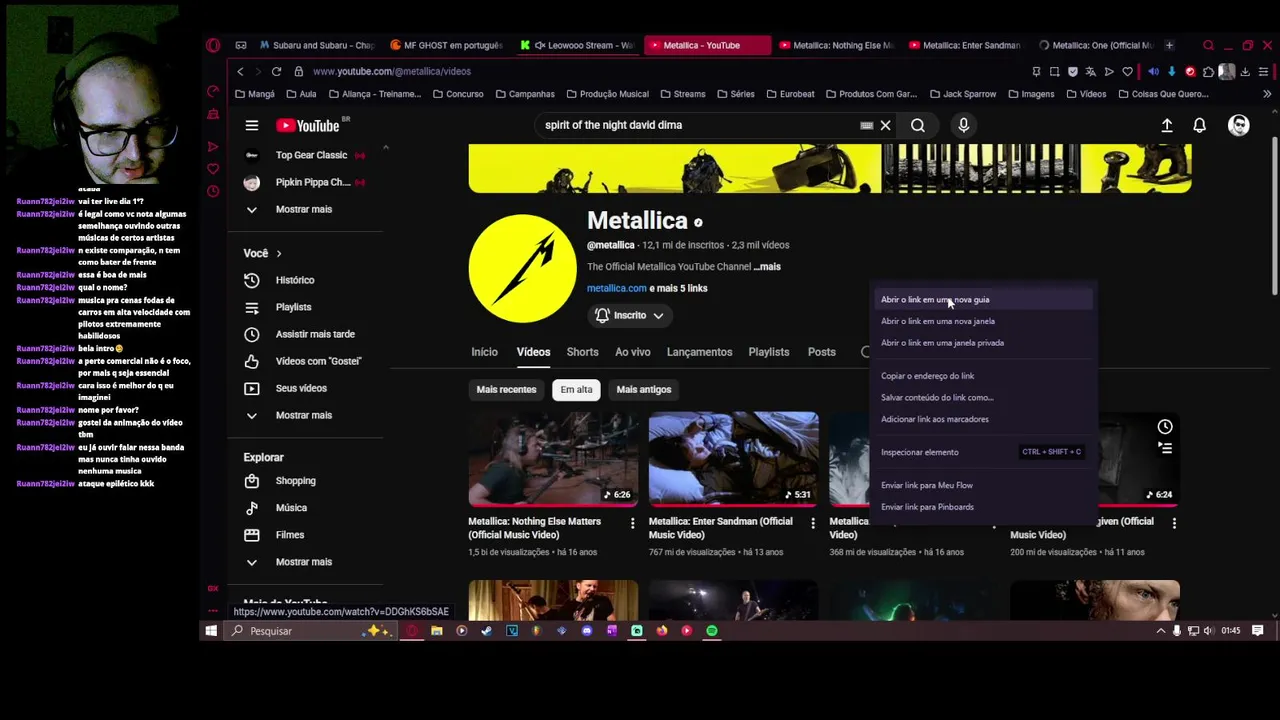
Task: Choose "Abrir o link em uma janela privada"
Action: click(982, 343)
